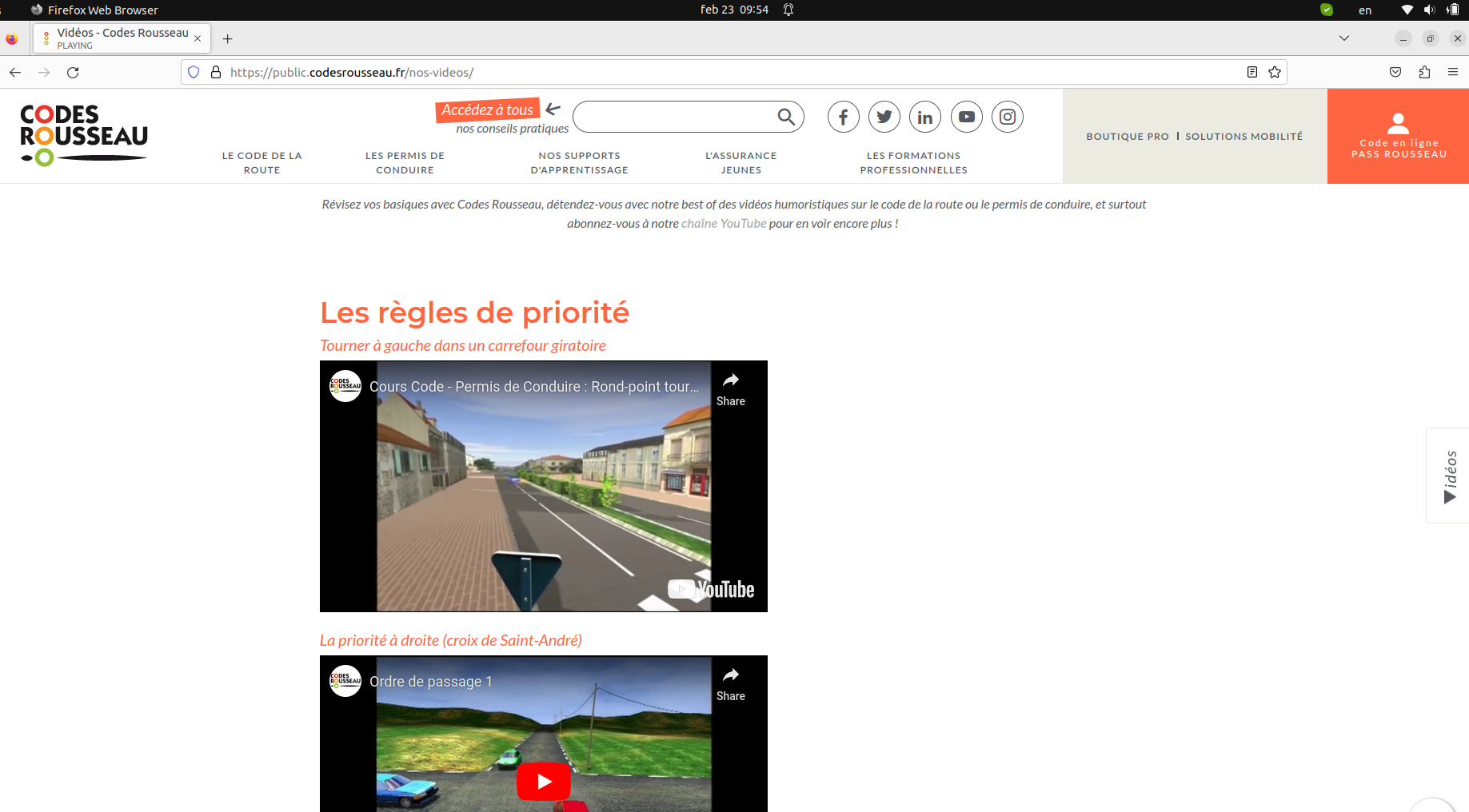
Task: Open the Instagram profile icon
Action: 1007,117
